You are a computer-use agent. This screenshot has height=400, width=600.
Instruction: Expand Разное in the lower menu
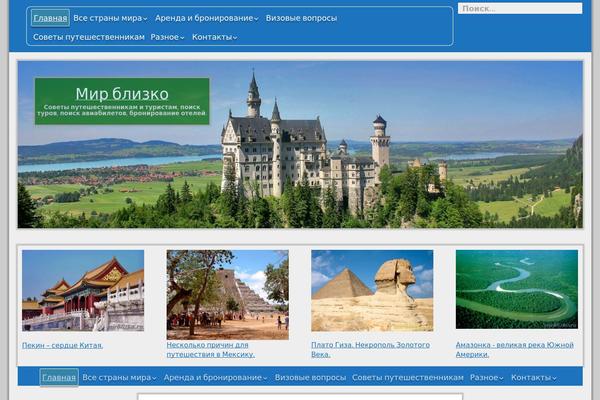pyautogui.click(x=487, y=377)
